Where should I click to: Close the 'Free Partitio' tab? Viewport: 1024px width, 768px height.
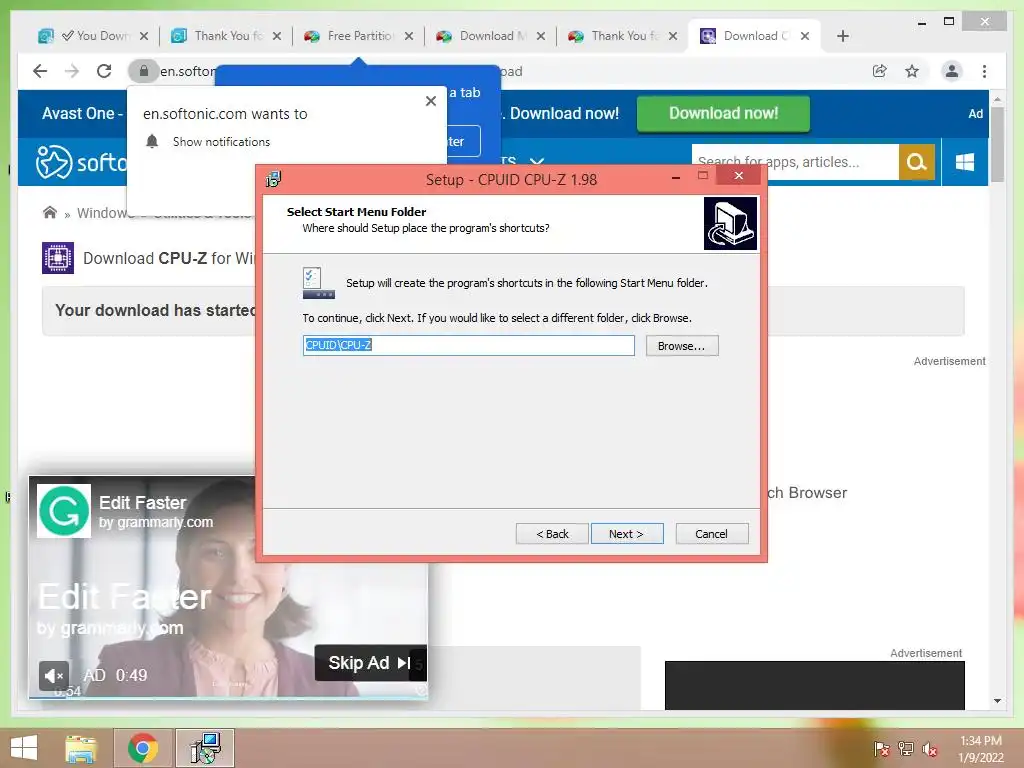coord(409,36)
